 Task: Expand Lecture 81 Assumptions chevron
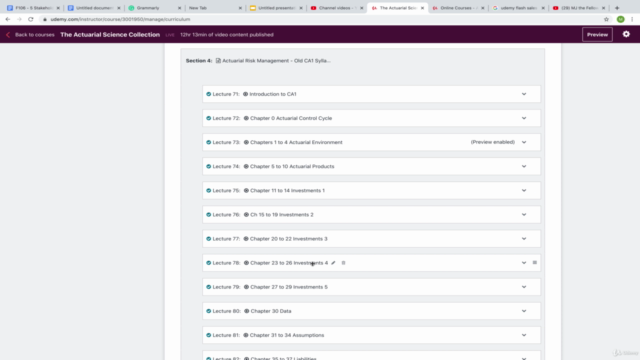(524, 335)
